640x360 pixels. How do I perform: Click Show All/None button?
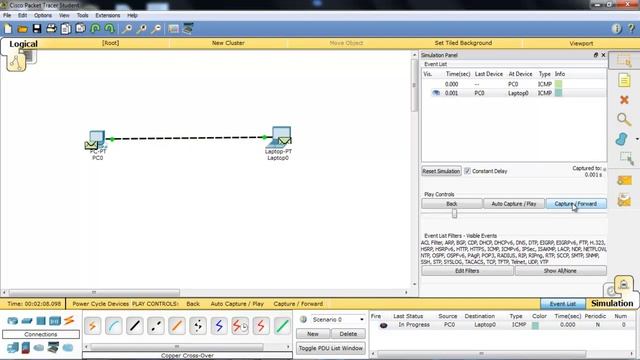pos(560,271)
